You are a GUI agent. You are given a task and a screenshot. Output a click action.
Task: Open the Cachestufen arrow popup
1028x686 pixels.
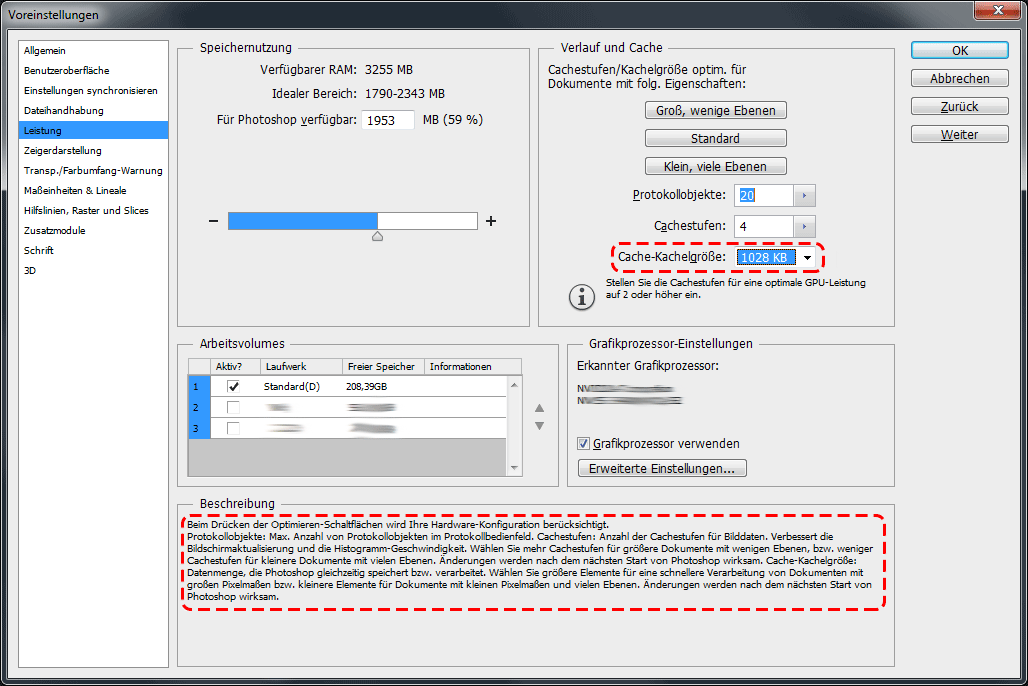coord(804,227)
